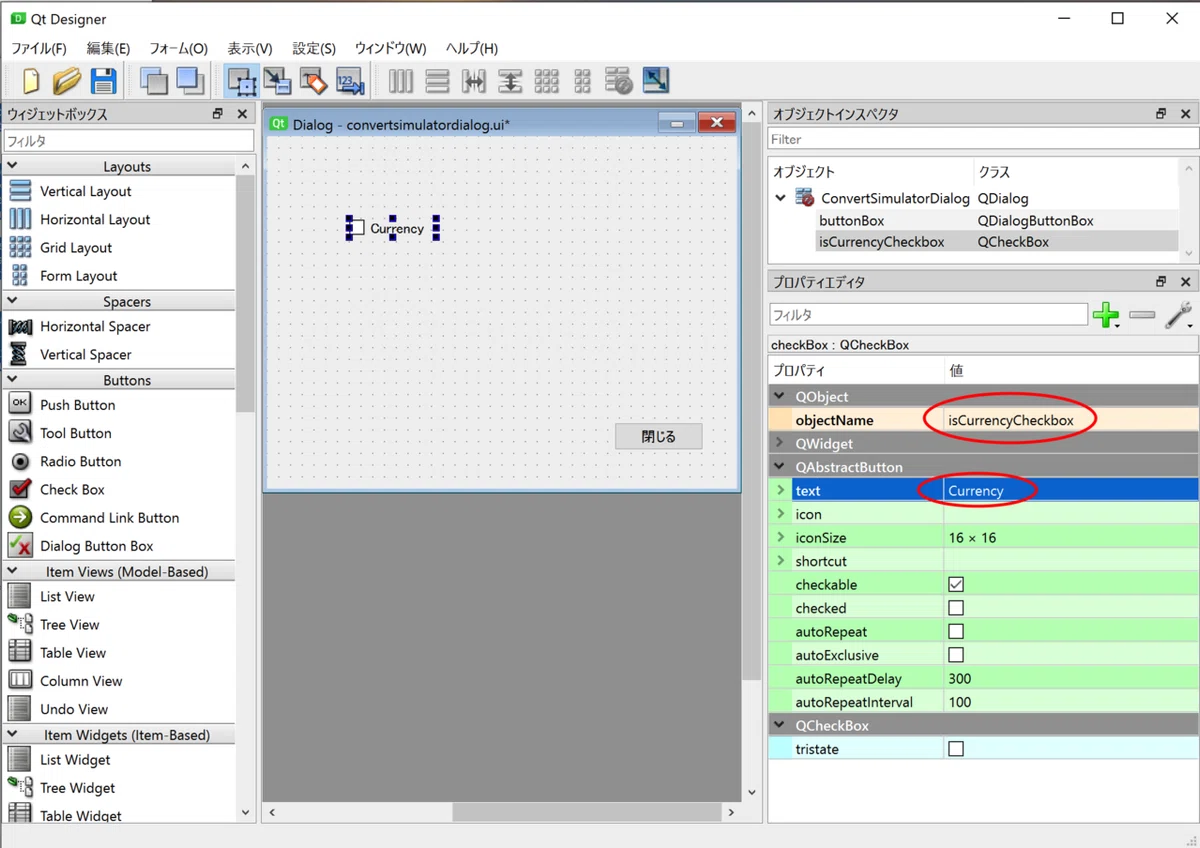Apply horizontal splitter layout icon
Image resolution: width=1200 pixels, height=848 pixels.
click(474, 81)
